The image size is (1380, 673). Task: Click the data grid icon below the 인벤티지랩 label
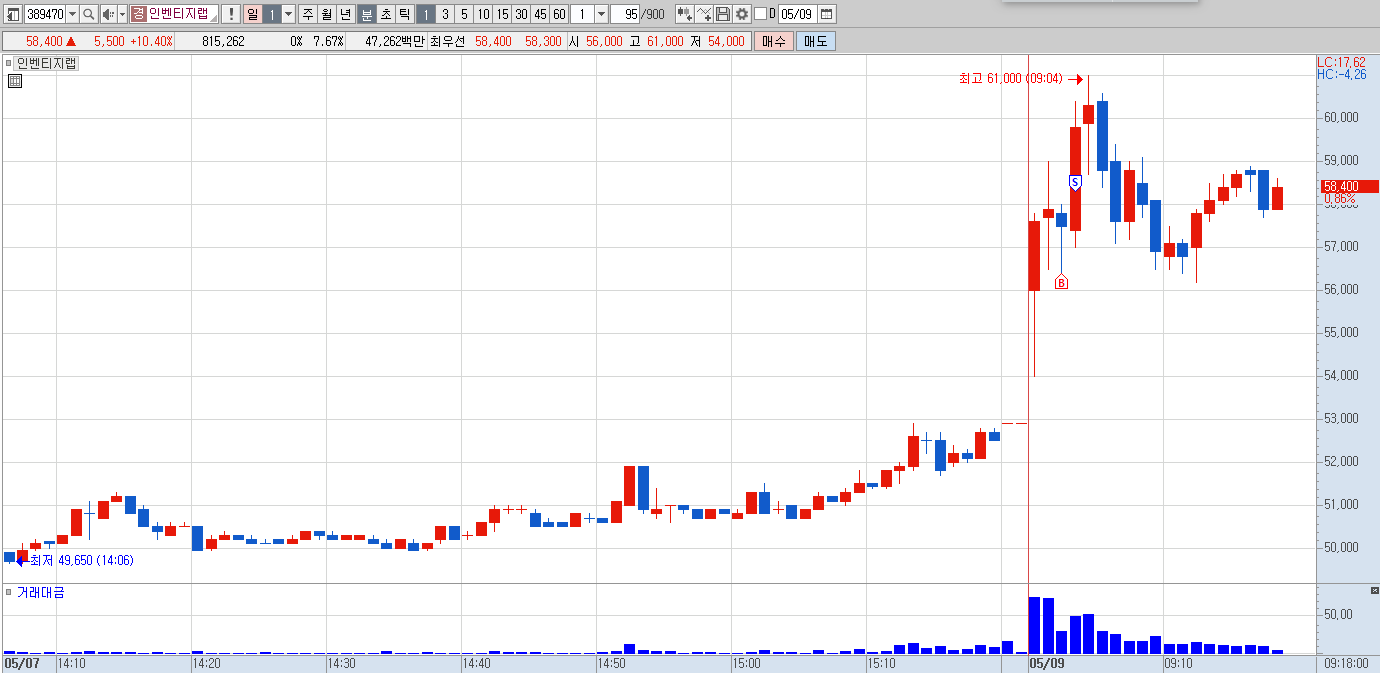[14, 81]
